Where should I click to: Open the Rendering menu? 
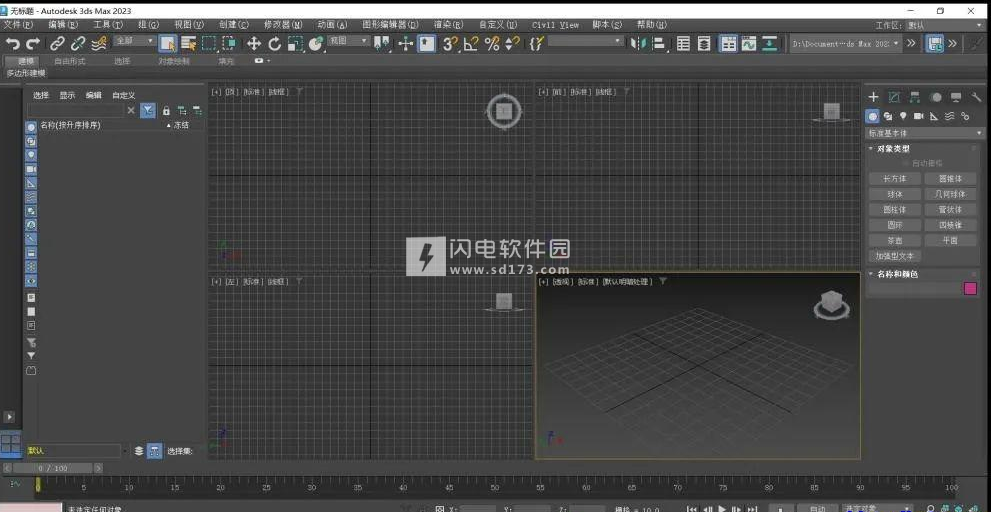(x=448, y=25)
